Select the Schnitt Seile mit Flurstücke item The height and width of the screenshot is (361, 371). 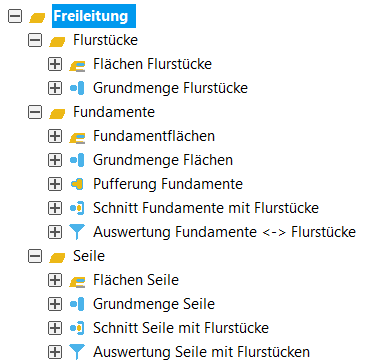(181, 328)
